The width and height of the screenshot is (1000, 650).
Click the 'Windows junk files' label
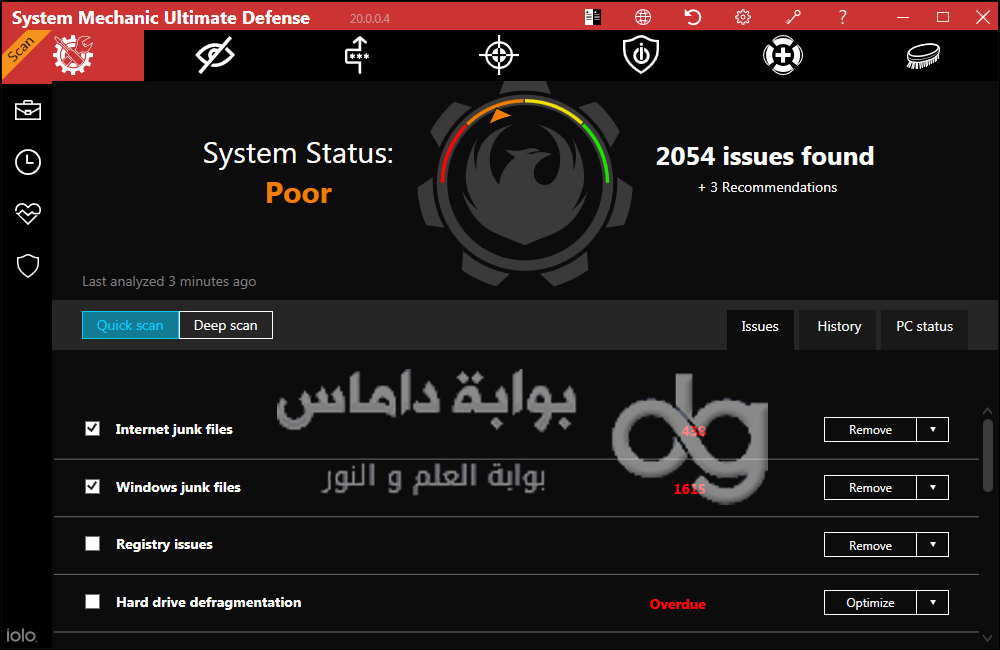(179, 487)
